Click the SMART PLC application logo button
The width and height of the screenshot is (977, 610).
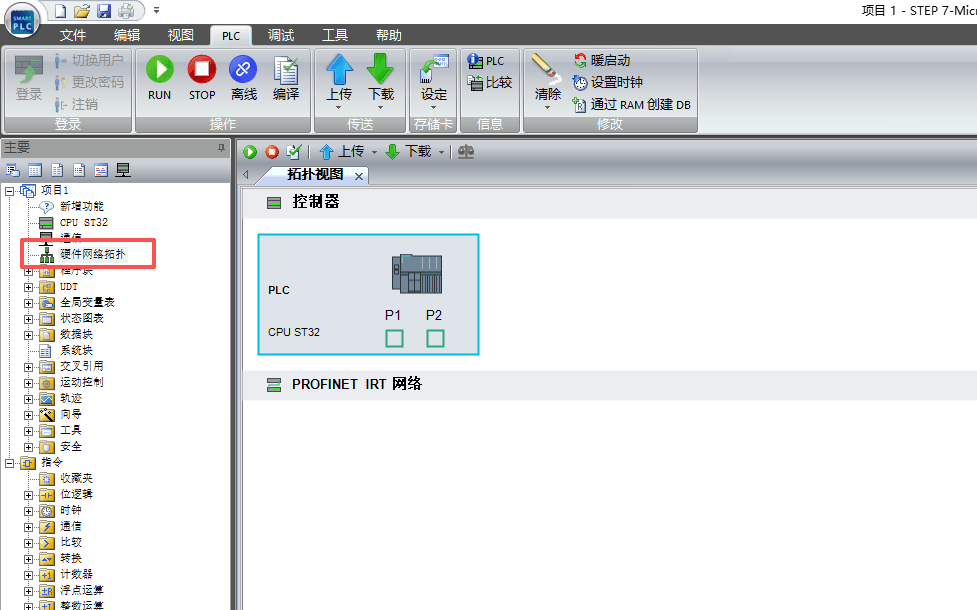click(22, 21)
